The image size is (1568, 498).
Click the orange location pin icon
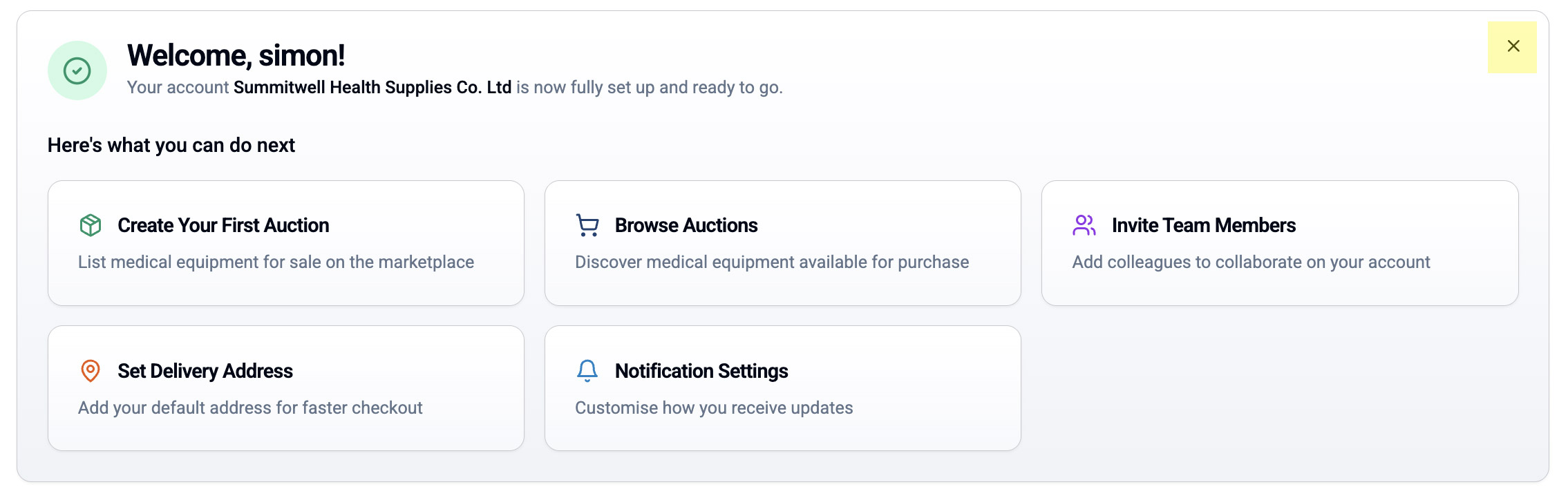pyautogui.click(x=91, y=371)
